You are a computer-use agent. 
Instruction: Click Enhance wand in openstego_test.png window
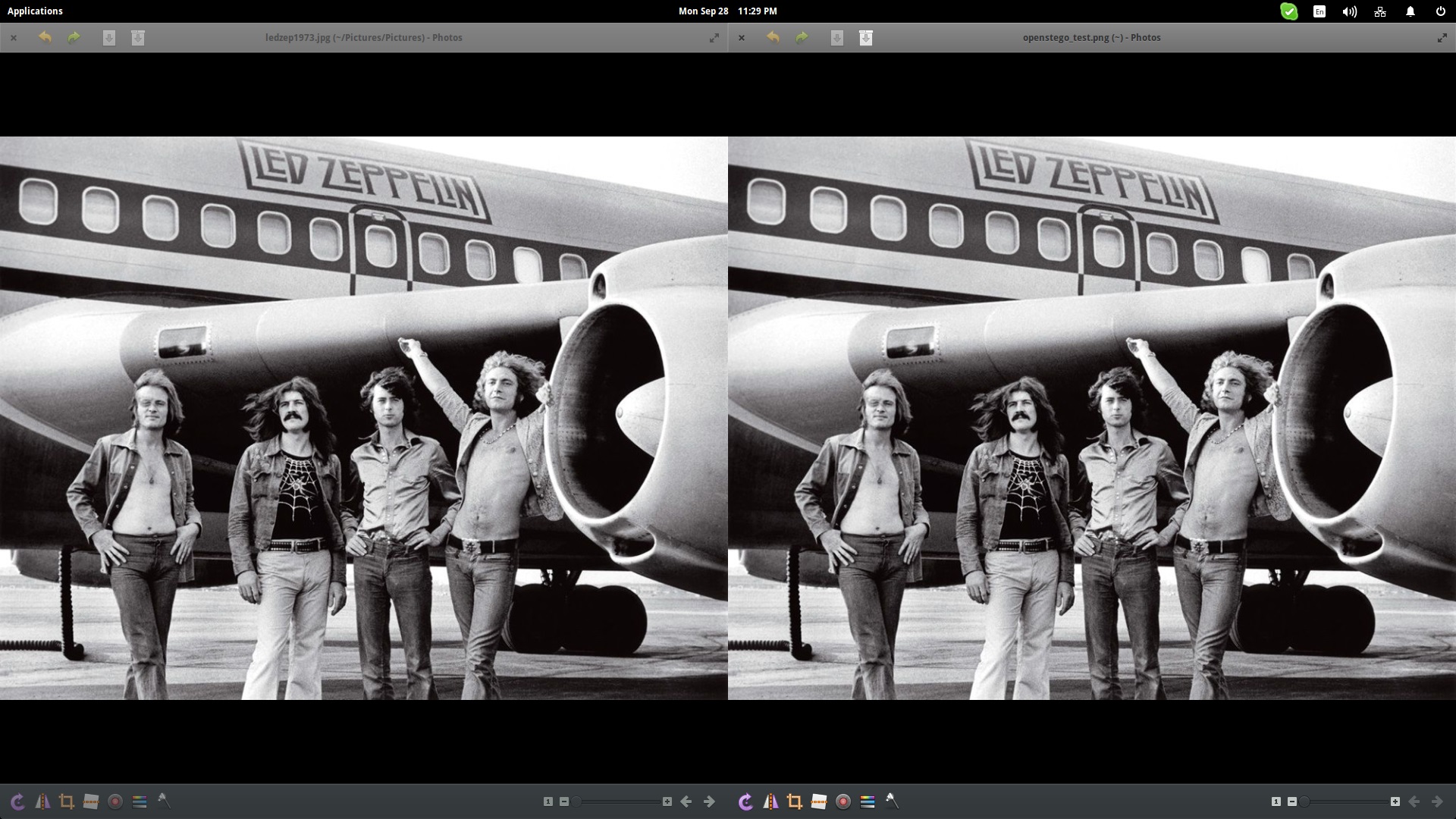892,801
